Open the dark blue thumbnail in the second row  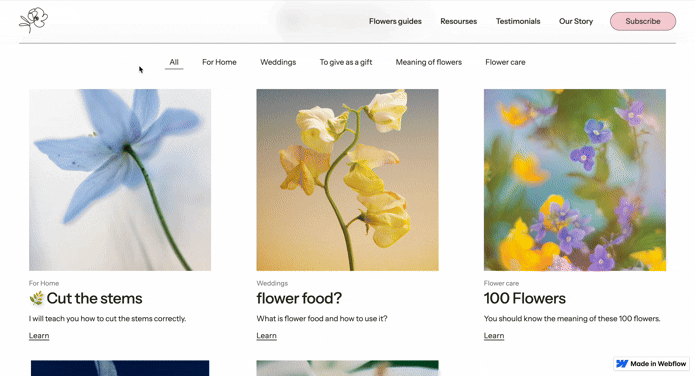click(120, 368)
